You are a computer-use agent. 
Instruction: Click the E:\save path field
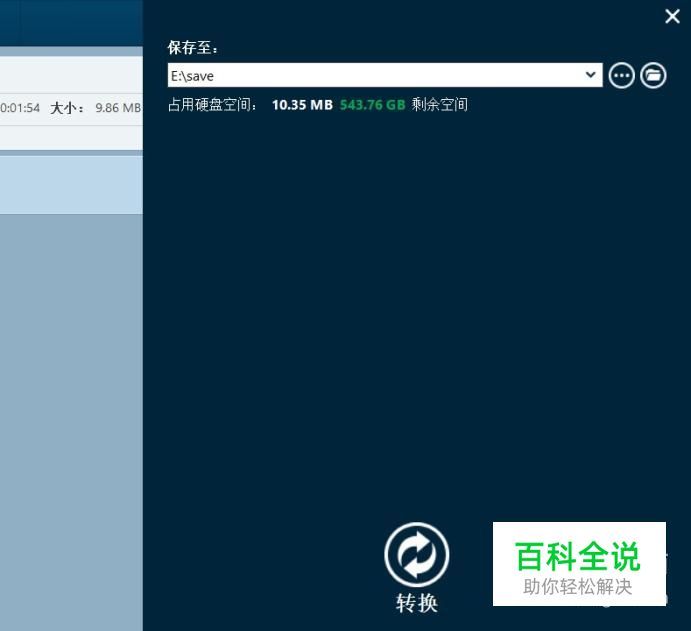[x=385, y=75]
